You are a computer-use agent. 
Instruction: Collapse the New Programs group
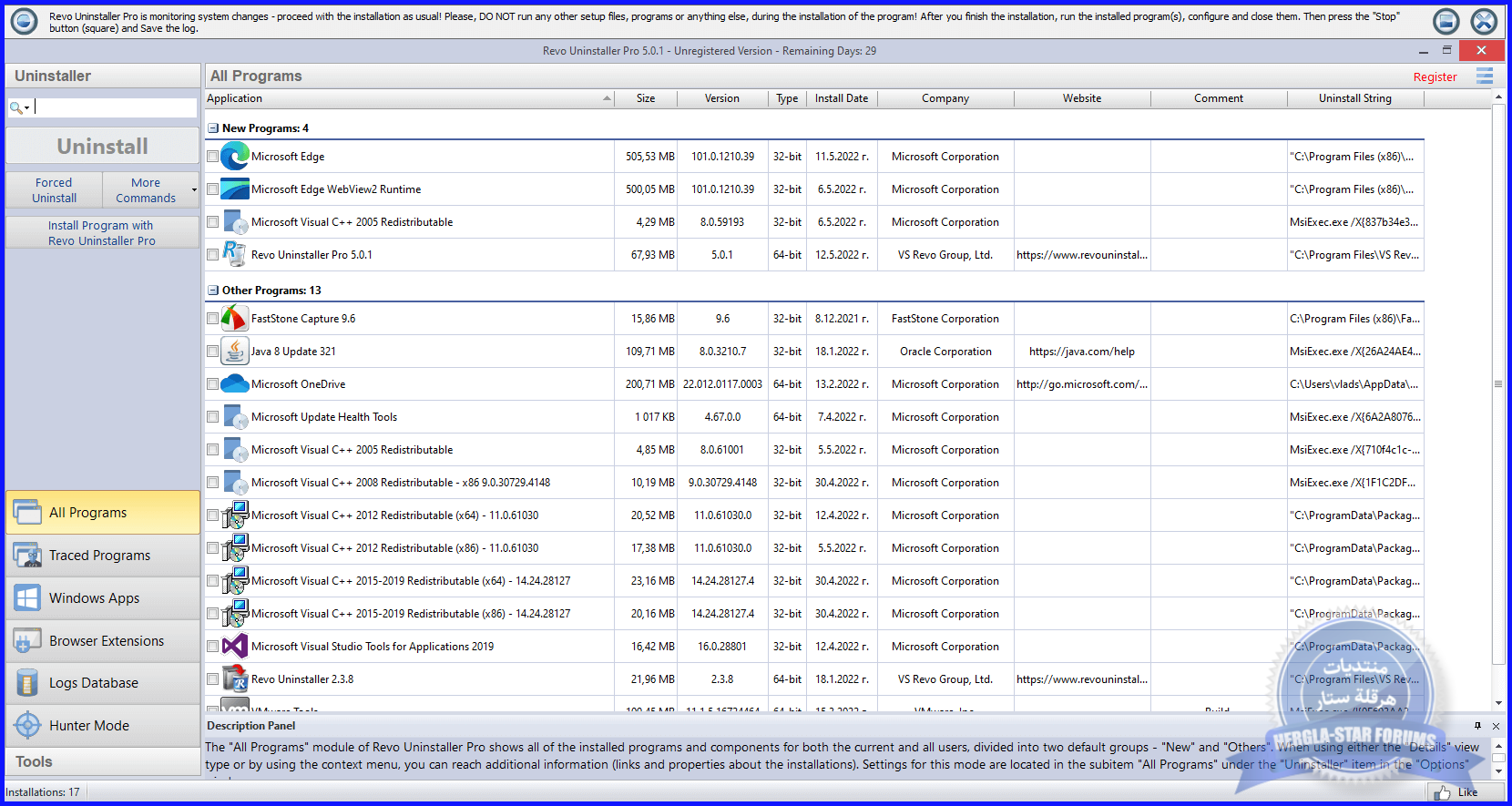pos(213,128)
